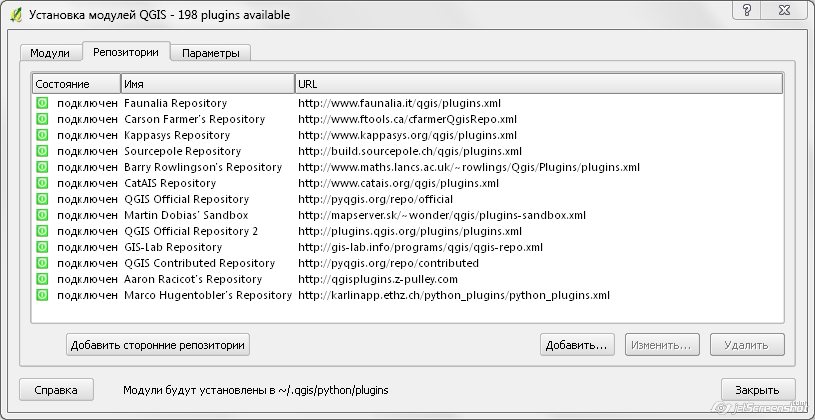Select the GIS-Lab Repository name

(173, 247)
